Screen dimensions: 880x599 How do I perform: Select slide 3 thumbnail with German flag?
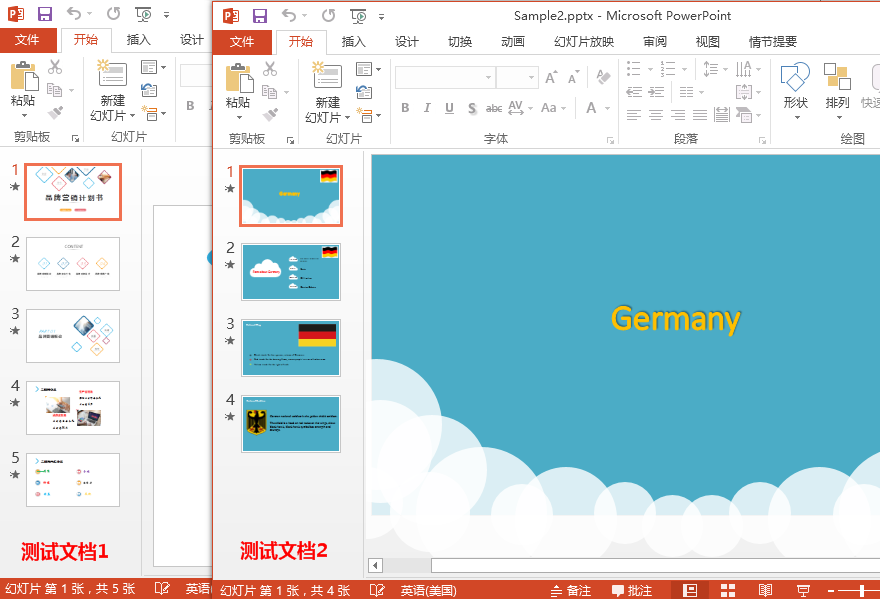pos(291,347)
